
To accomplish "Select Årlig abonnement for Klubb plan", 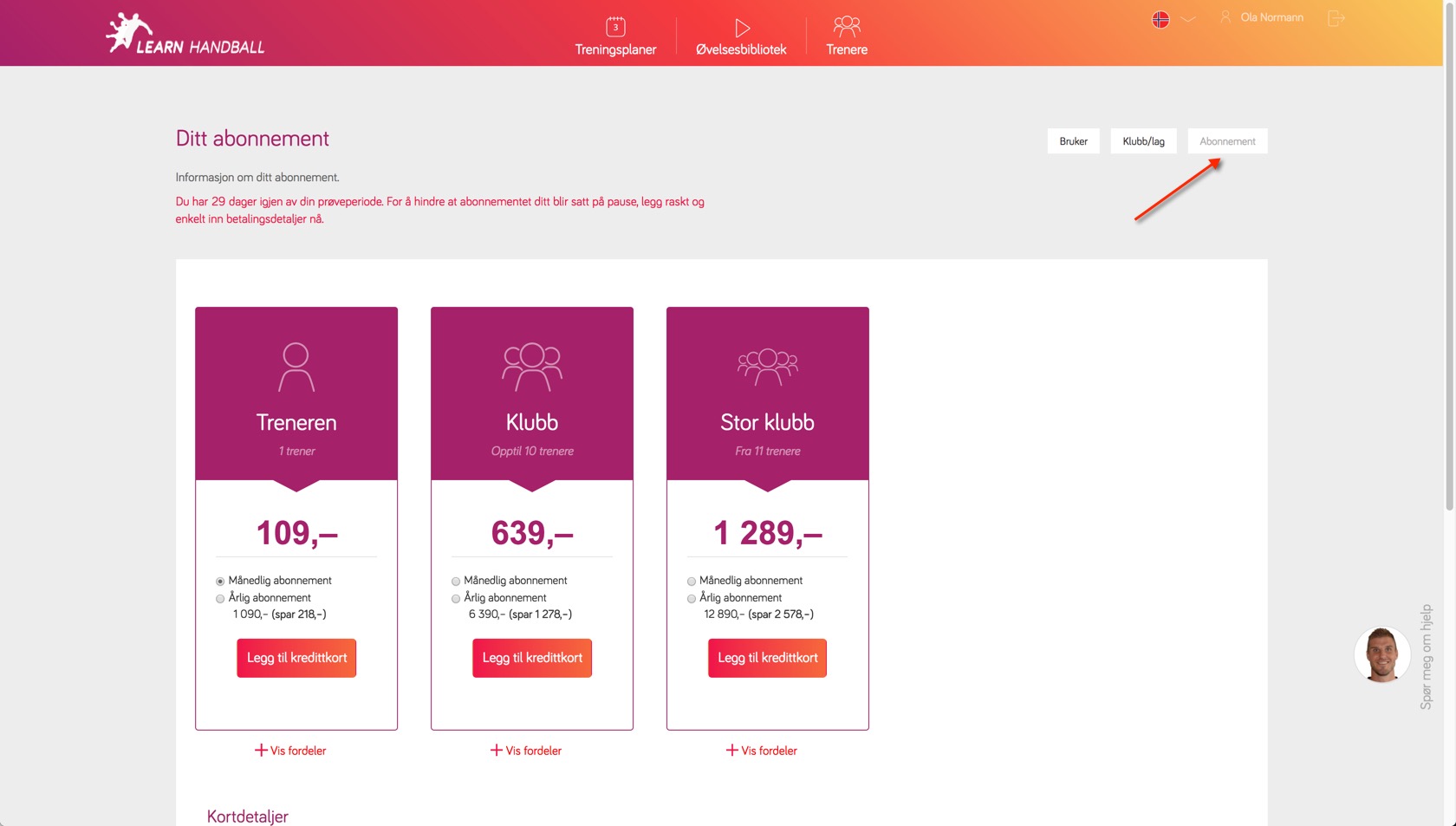I will 456,599.
